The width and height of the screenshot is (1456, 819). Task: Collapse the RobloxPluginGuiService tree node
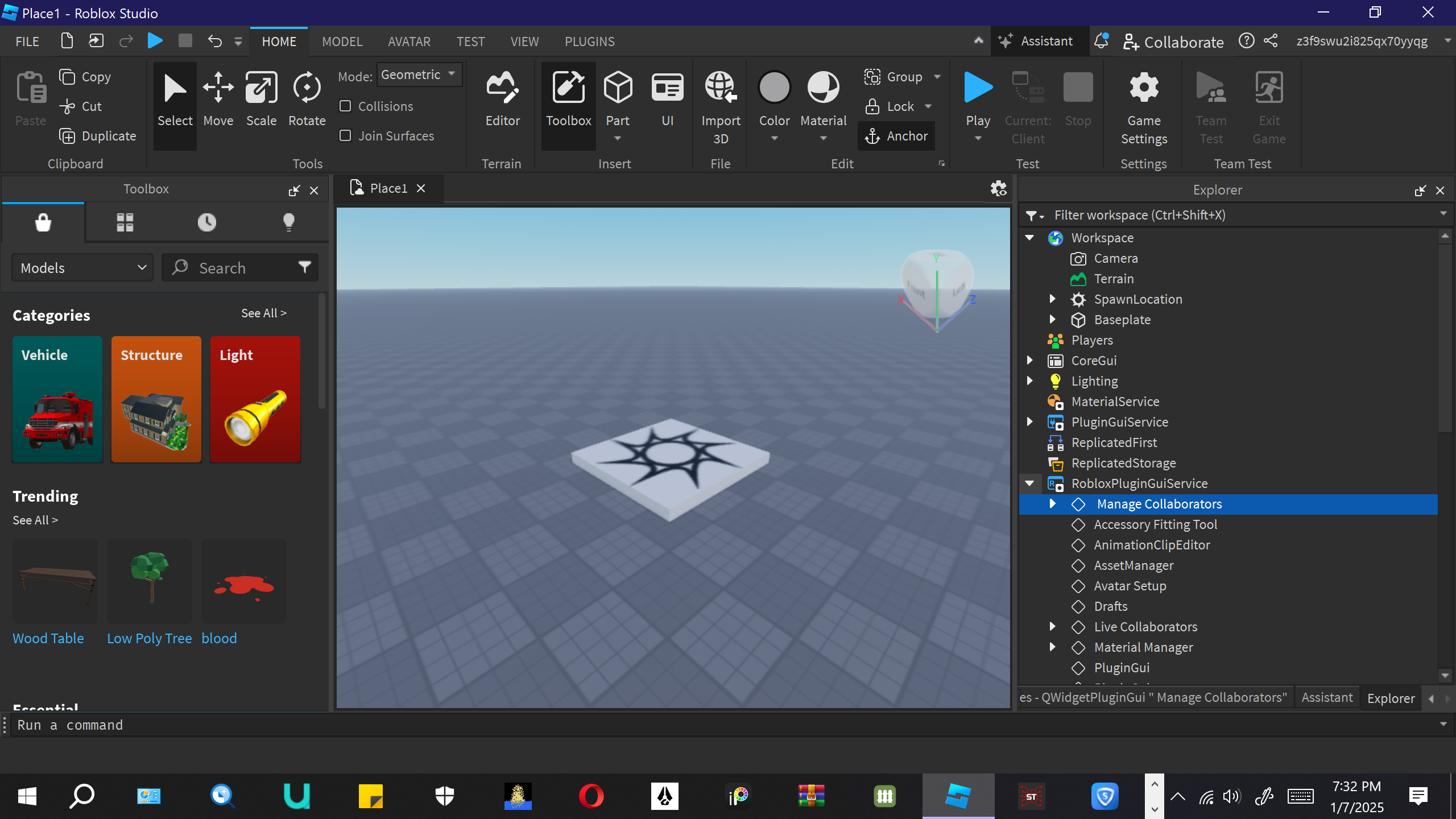click(x=1029, y=483)
